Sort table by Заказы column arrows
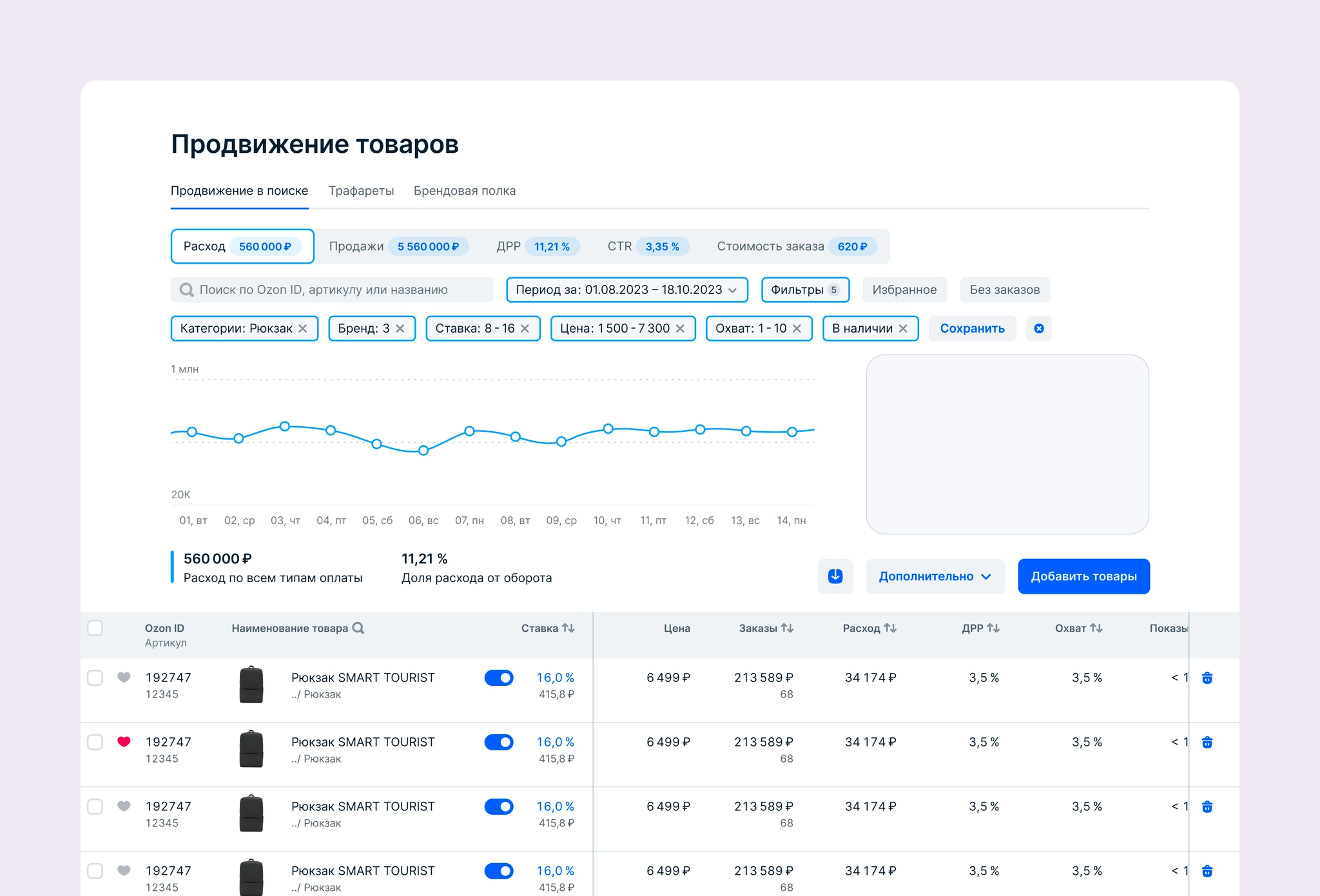1320x896 pixels. pos(787,628)
